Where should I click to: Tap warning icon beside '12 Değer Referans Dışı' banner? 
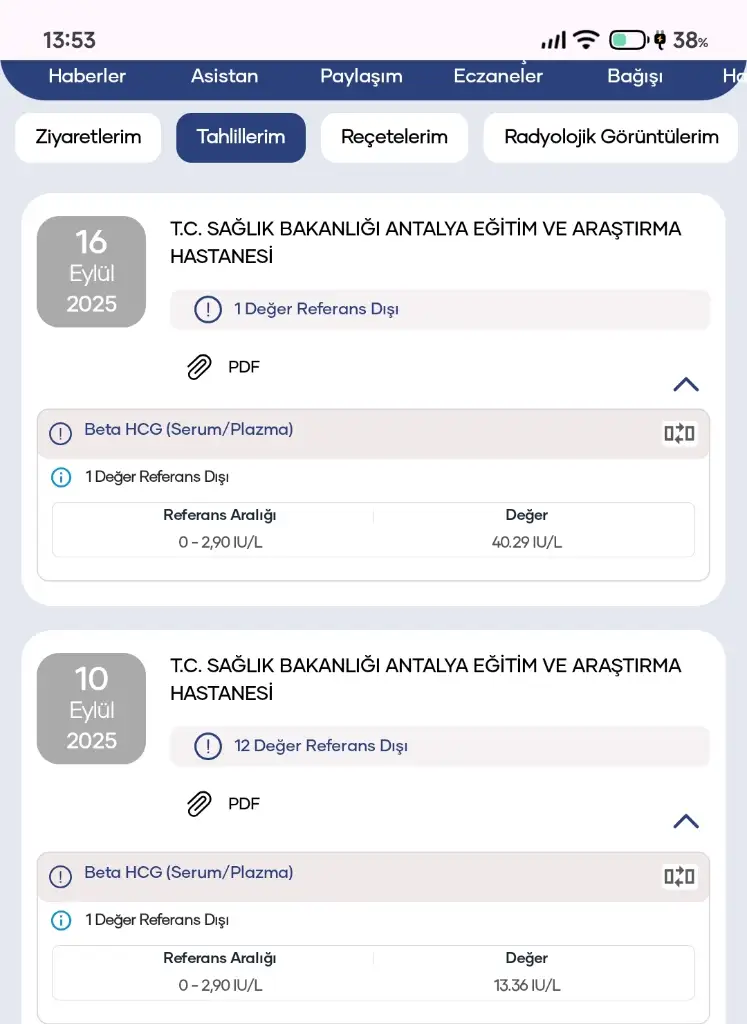[x=207, y=746]
